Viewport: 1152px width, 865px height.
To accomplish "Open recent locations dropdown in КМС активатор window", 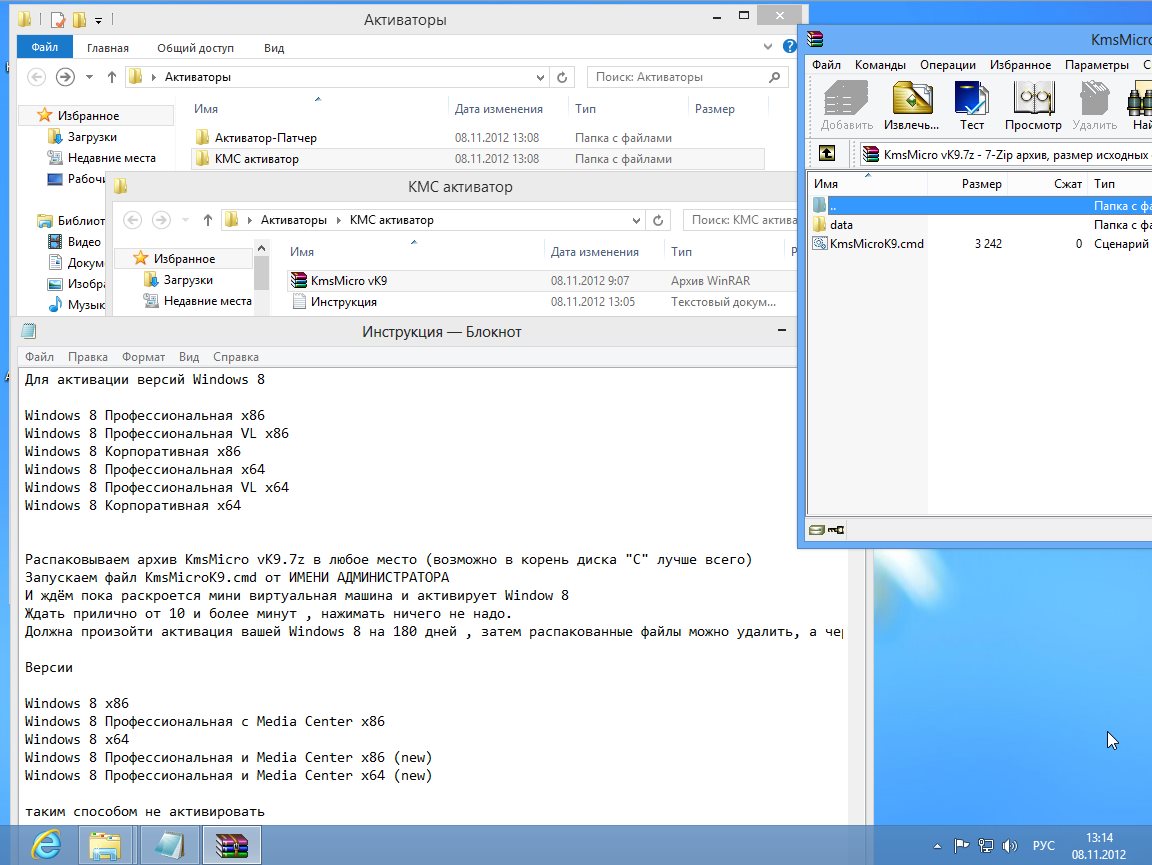I will click(x=185, y=220).
